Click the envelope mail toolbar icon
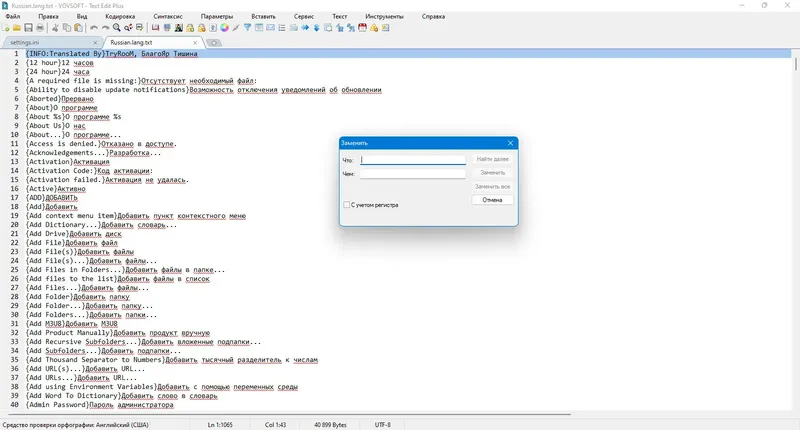800x430 pixels. 270,28
